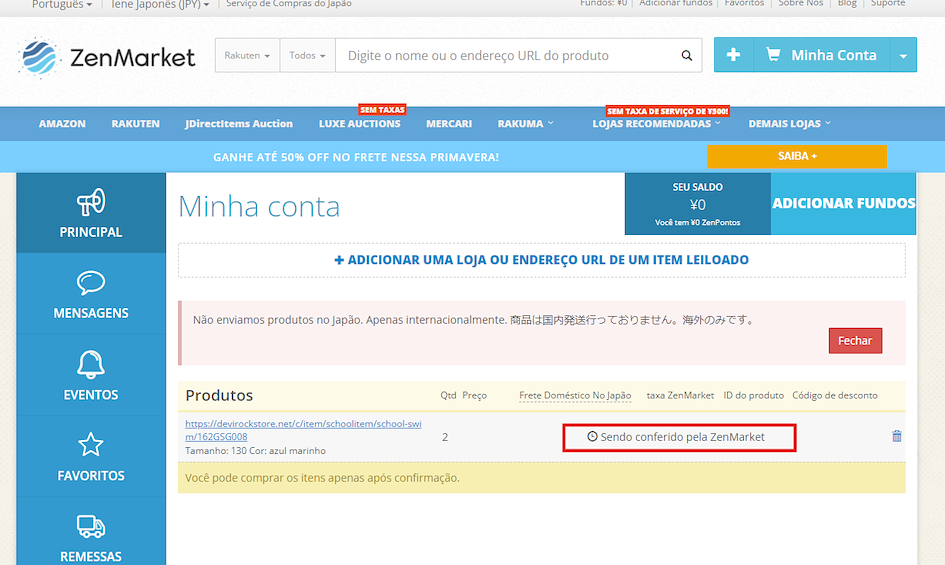The image size is (945, 565).
Task: Click the clock icon in status
Action: (x=592, y=436)
